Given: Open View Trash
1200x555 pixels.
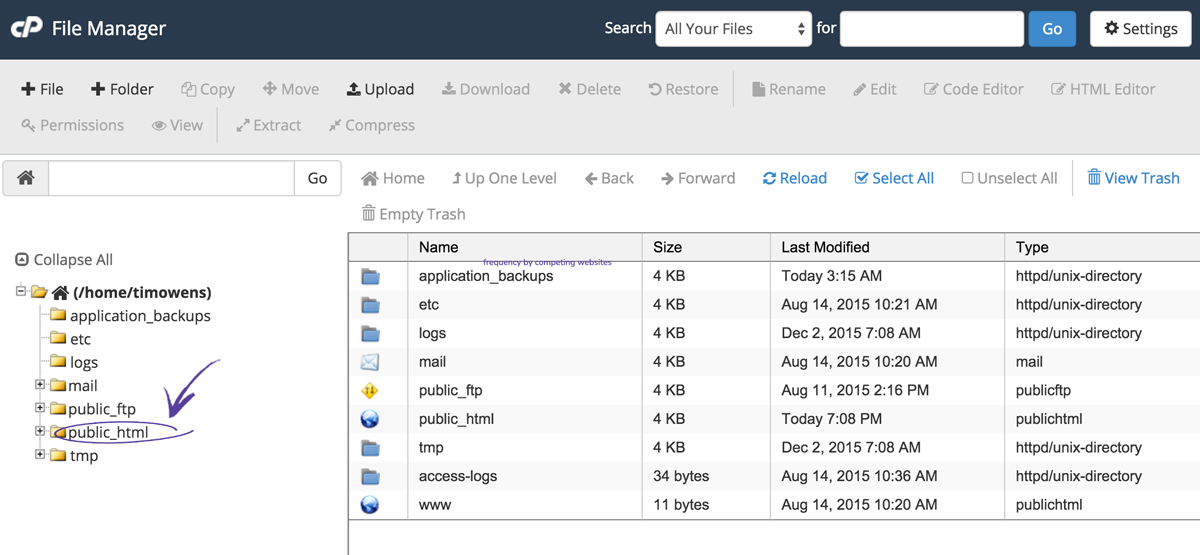Looking at the screenshot, I should [x=1133, y=178].
